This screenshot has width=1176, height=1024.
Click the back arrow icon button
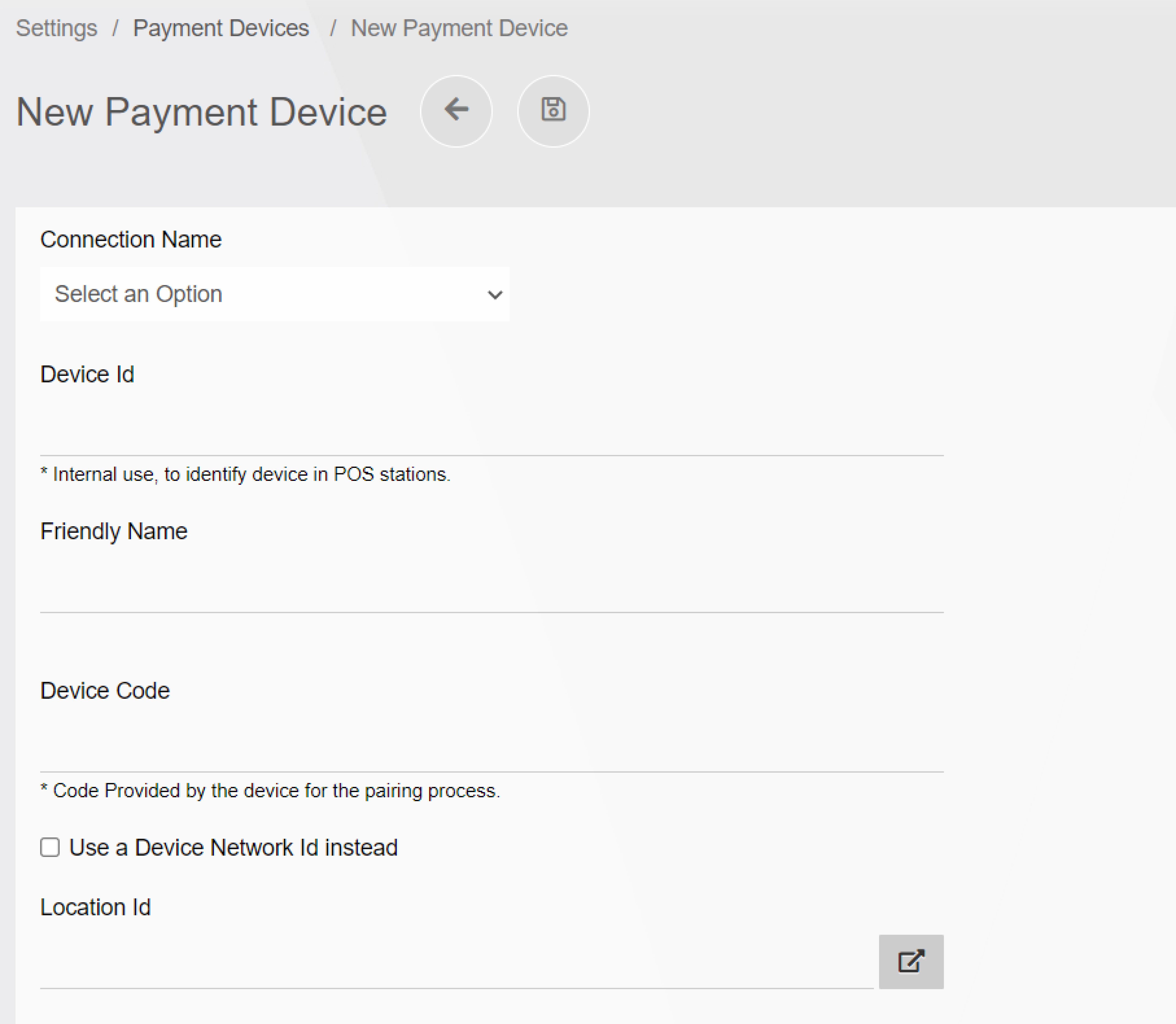click(x=456, y=111)
